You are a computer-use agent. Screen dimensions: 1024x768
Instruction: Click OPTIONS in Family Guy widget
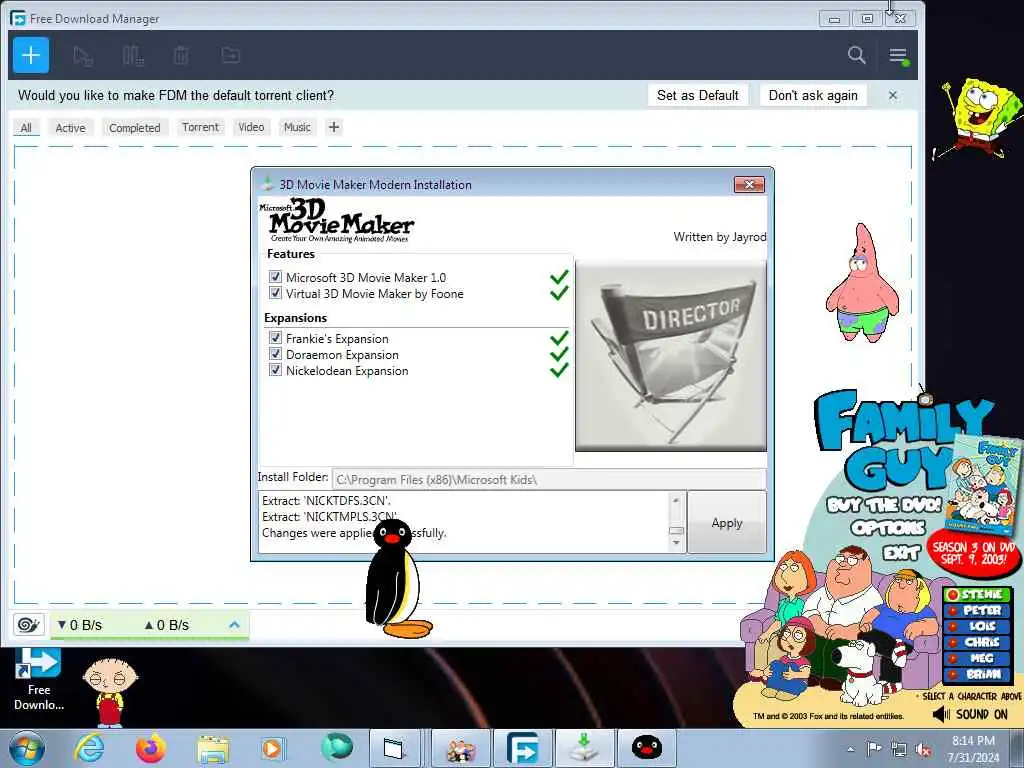pos(888,528)
